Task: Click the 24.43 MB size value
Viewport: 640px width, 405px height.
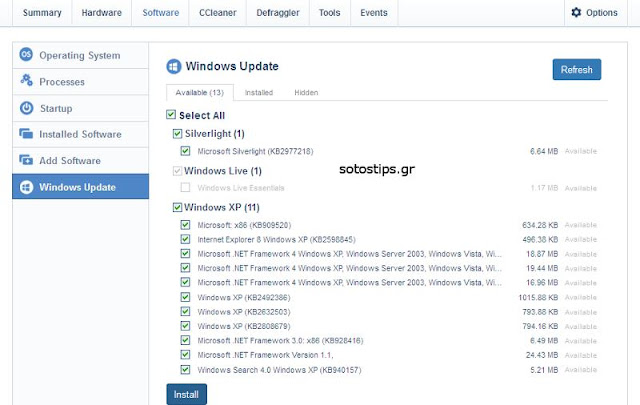Action: pyautogui.click(x=542, y=355)
